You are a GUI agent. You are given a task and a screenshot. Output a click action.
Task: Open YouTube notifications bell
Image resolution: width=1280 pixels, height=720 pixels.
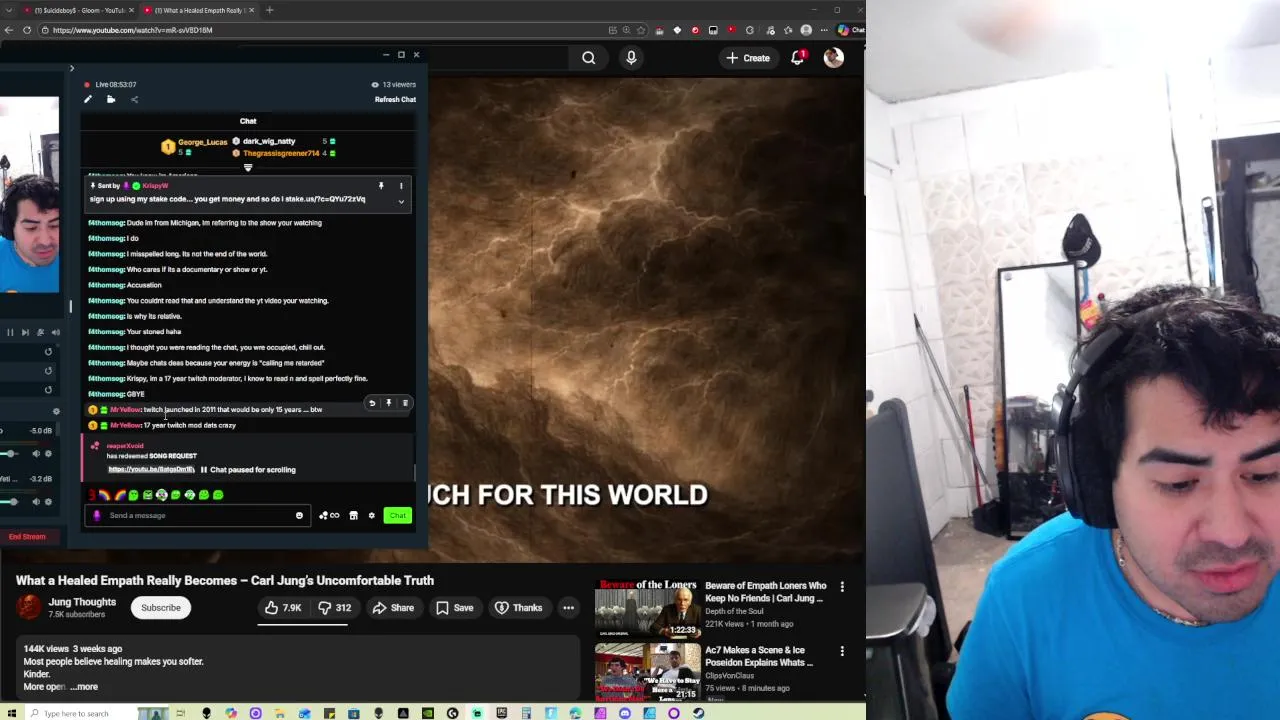(798, 58)
